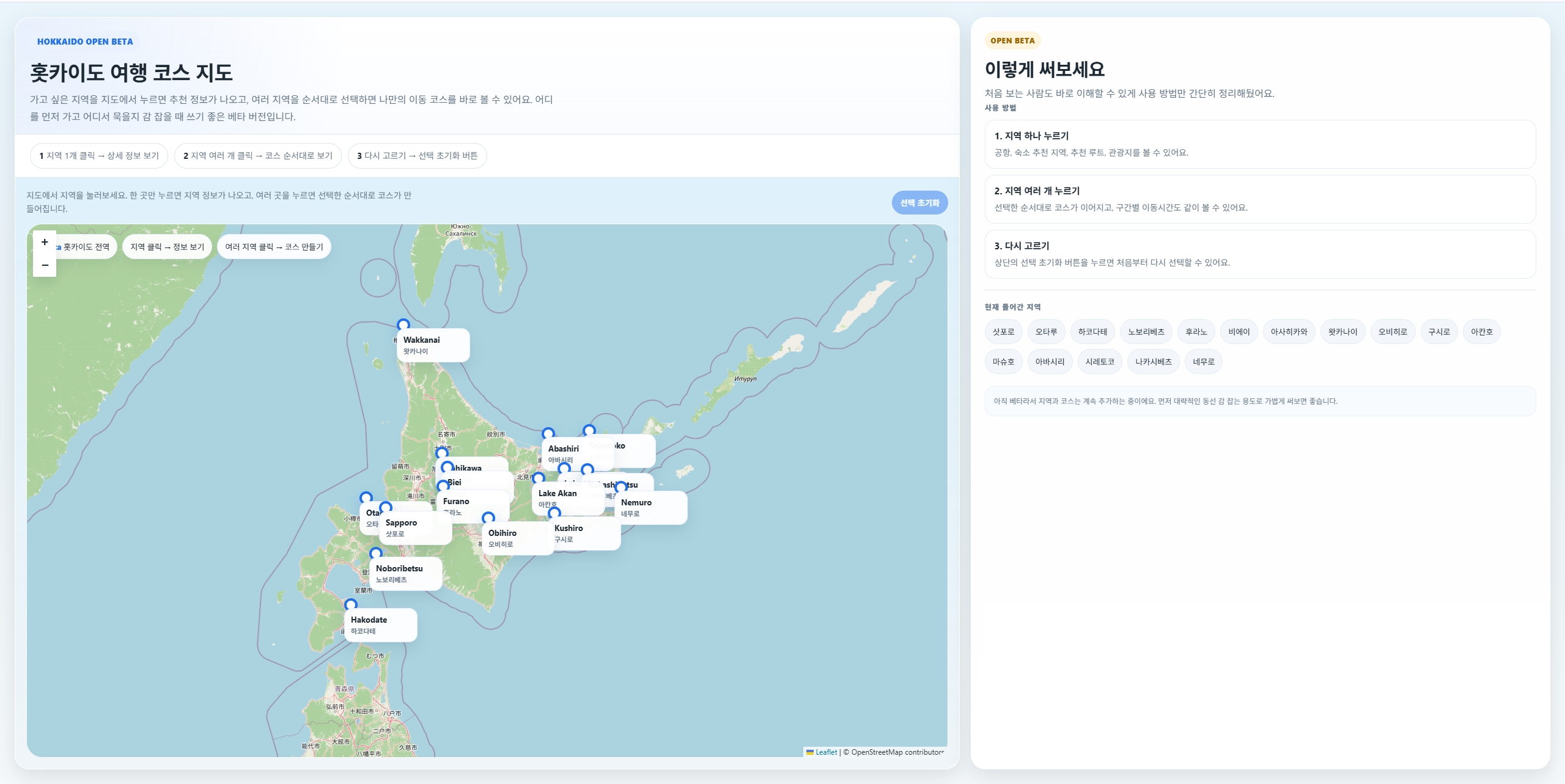Click the 아사히카와 region chip
The image size is (1565, 784).
[x=1289, y=332]
